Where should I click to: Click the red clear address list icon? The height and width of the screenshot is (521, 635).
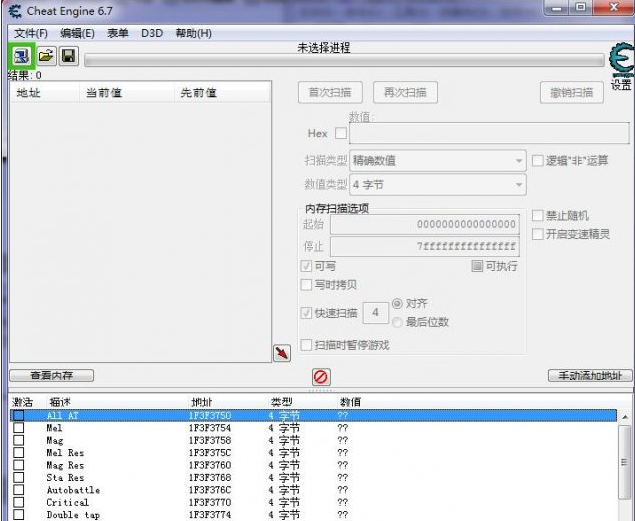[321, 377]
